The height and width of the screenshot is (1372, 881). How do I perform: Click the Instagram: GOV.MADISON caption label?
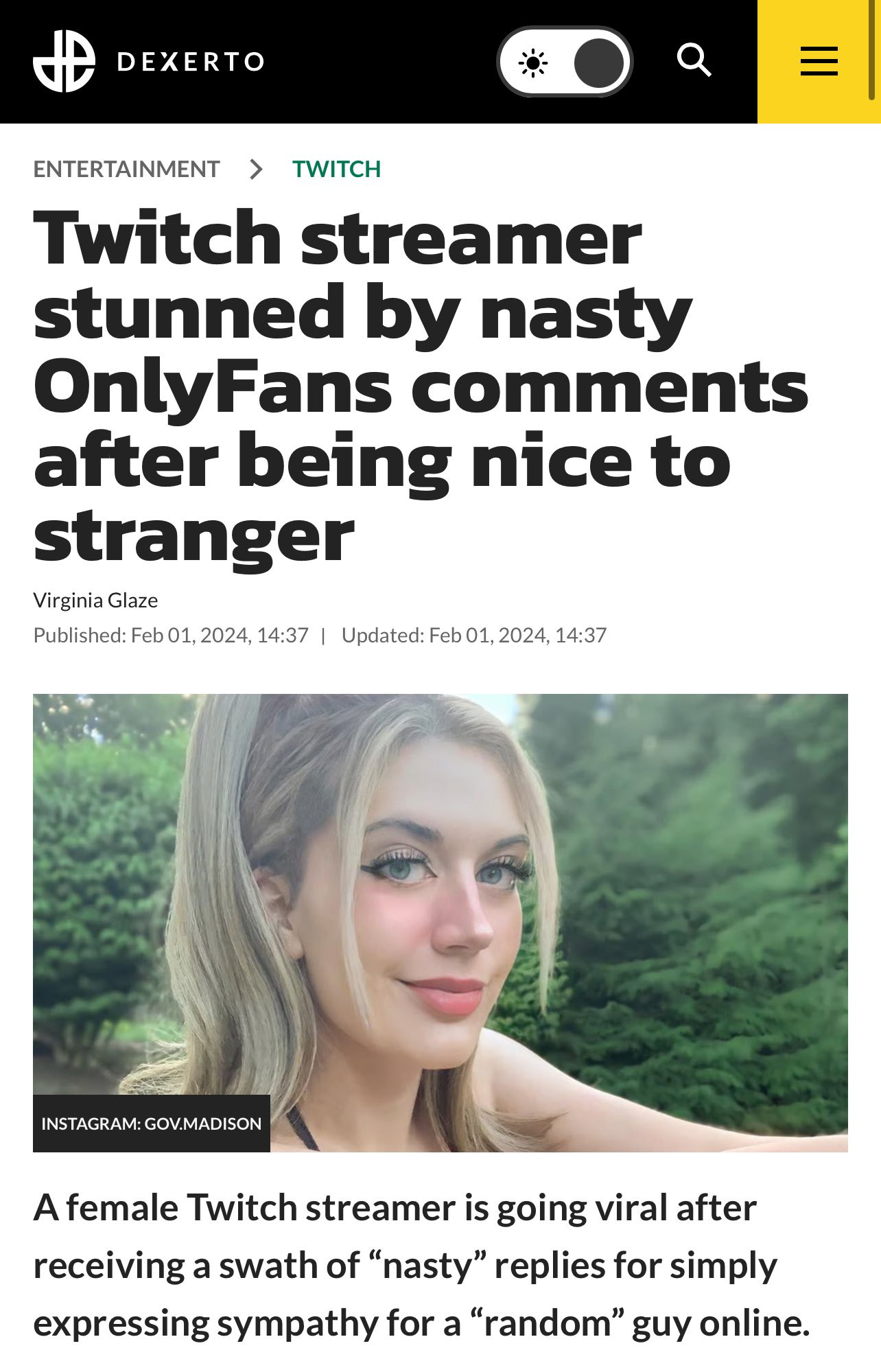[x=152, y=1123]
